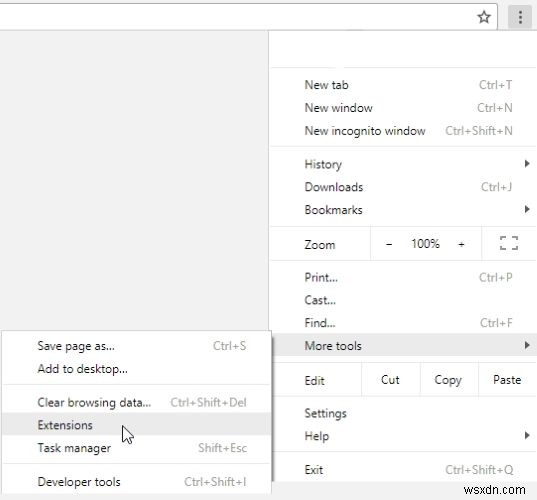Viewport: 537px width, 500px height.
Task: Click the 100% zoom level value
Action: pyautogui.click(x=425, y=244)
